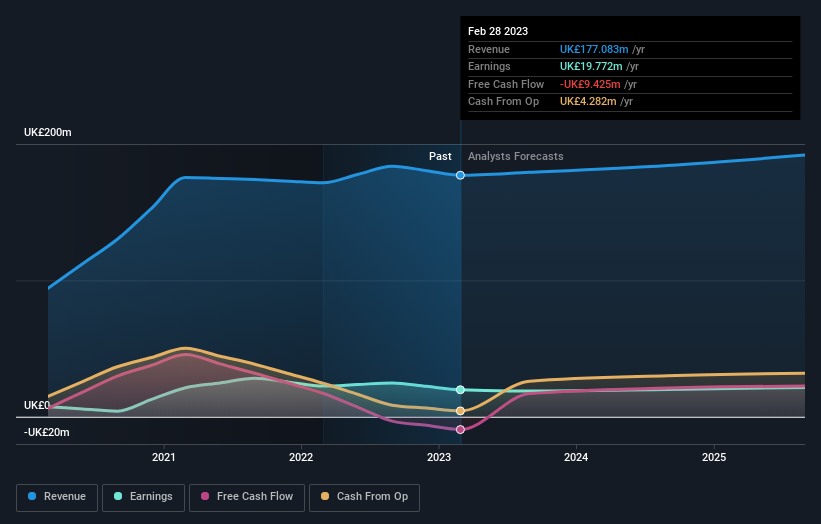This screenshot has height=524, width=821.
Task: Select the 2025 x-axis label
Action: pyautogui.click(x=714, y=458)
